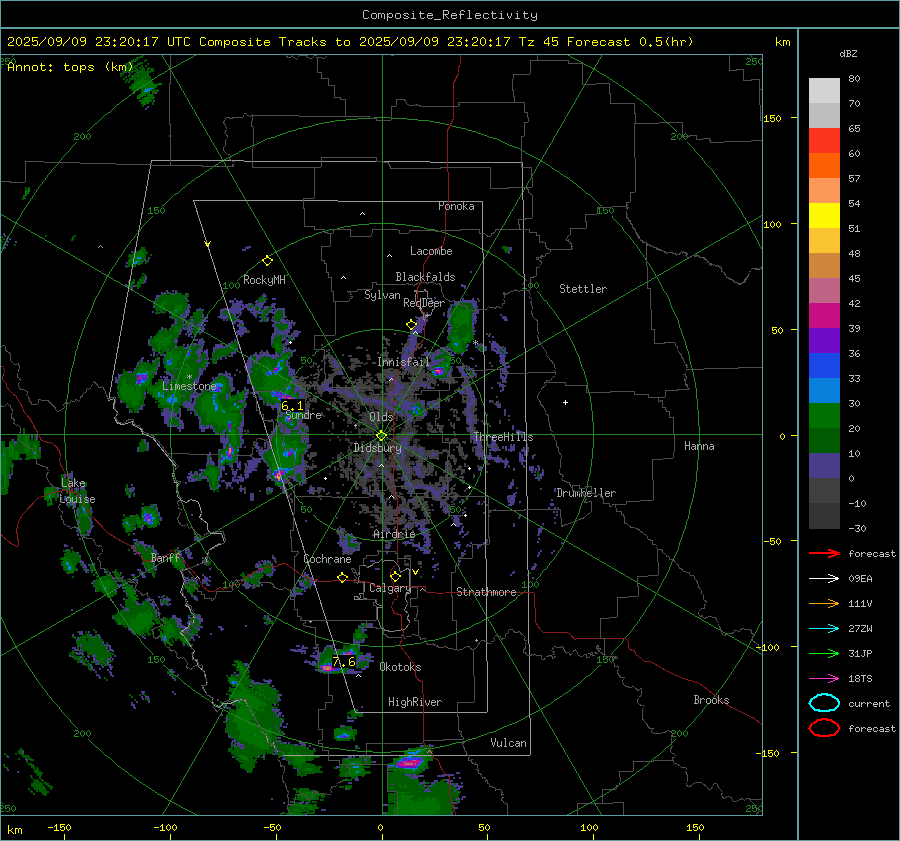Click the orange 111V track arrow
This screenshot has height=841, width=900.
pyautogui.click(x=824, y=603)
